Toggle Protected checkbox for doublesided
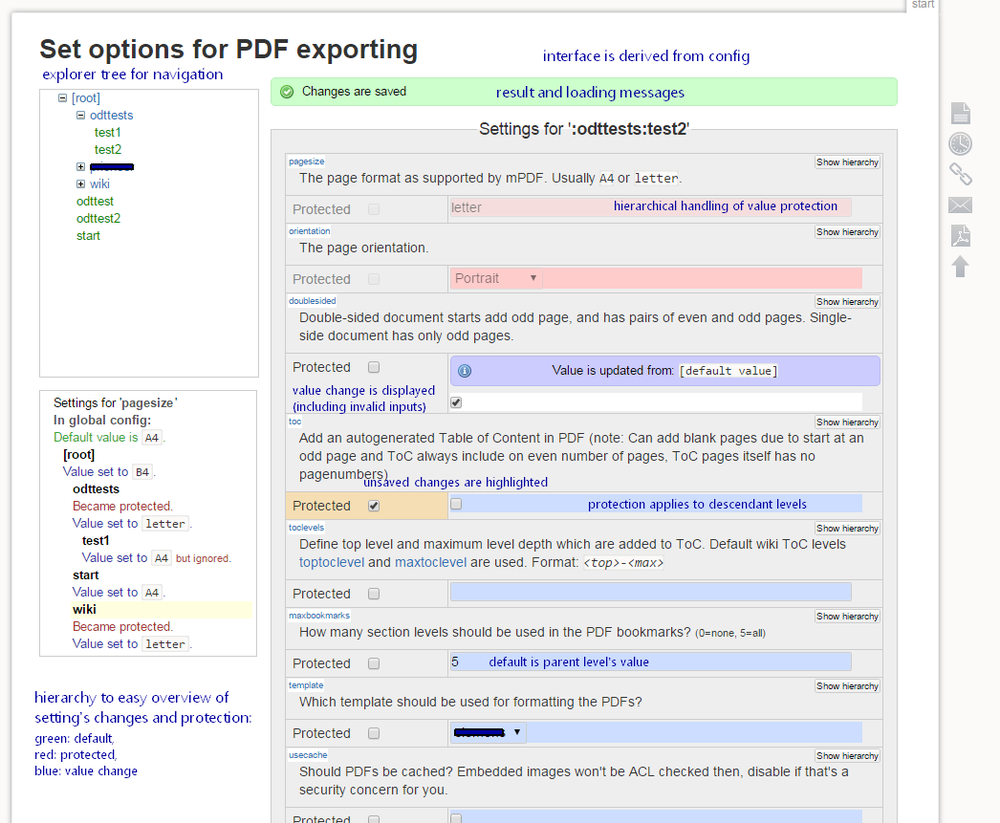 (374, 367)
